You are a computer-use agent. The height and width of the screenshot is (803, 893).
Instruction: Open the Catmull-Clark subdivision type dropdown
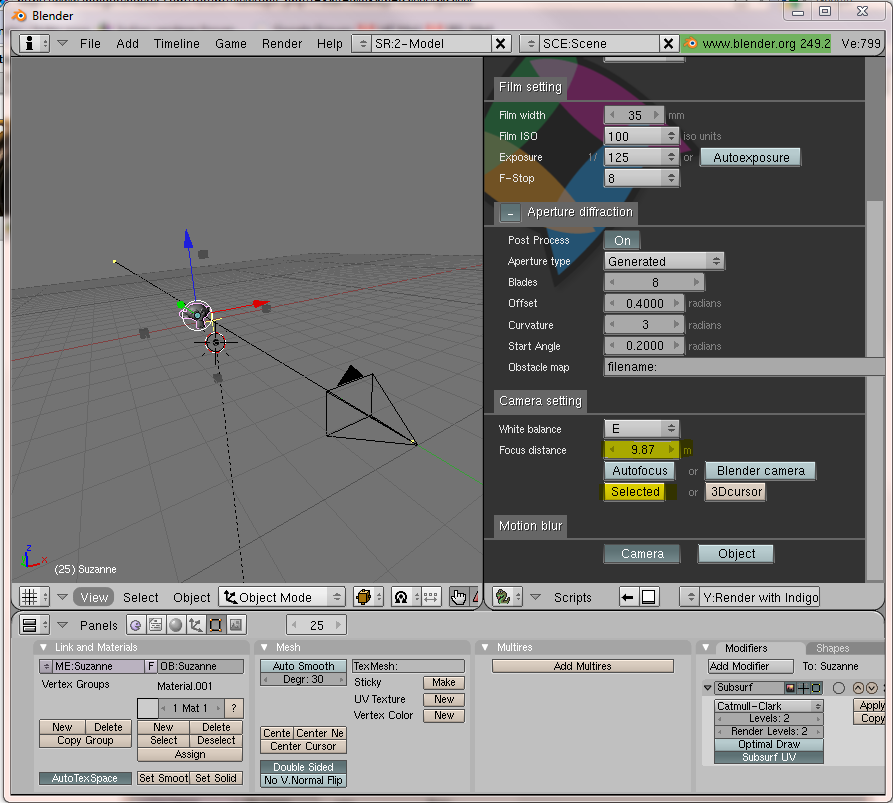pos(769,706)
